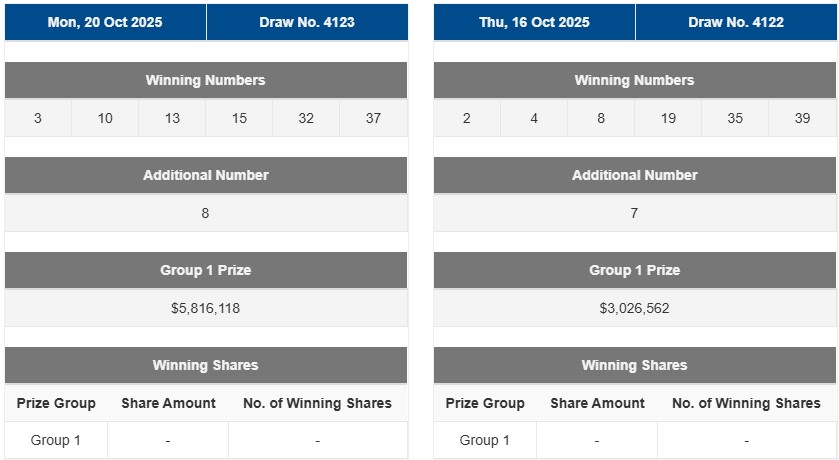This screenshot has height=460, width=839.
Task: Click additional number 7 for Draw 4122
Action: (x=634, y=213)
